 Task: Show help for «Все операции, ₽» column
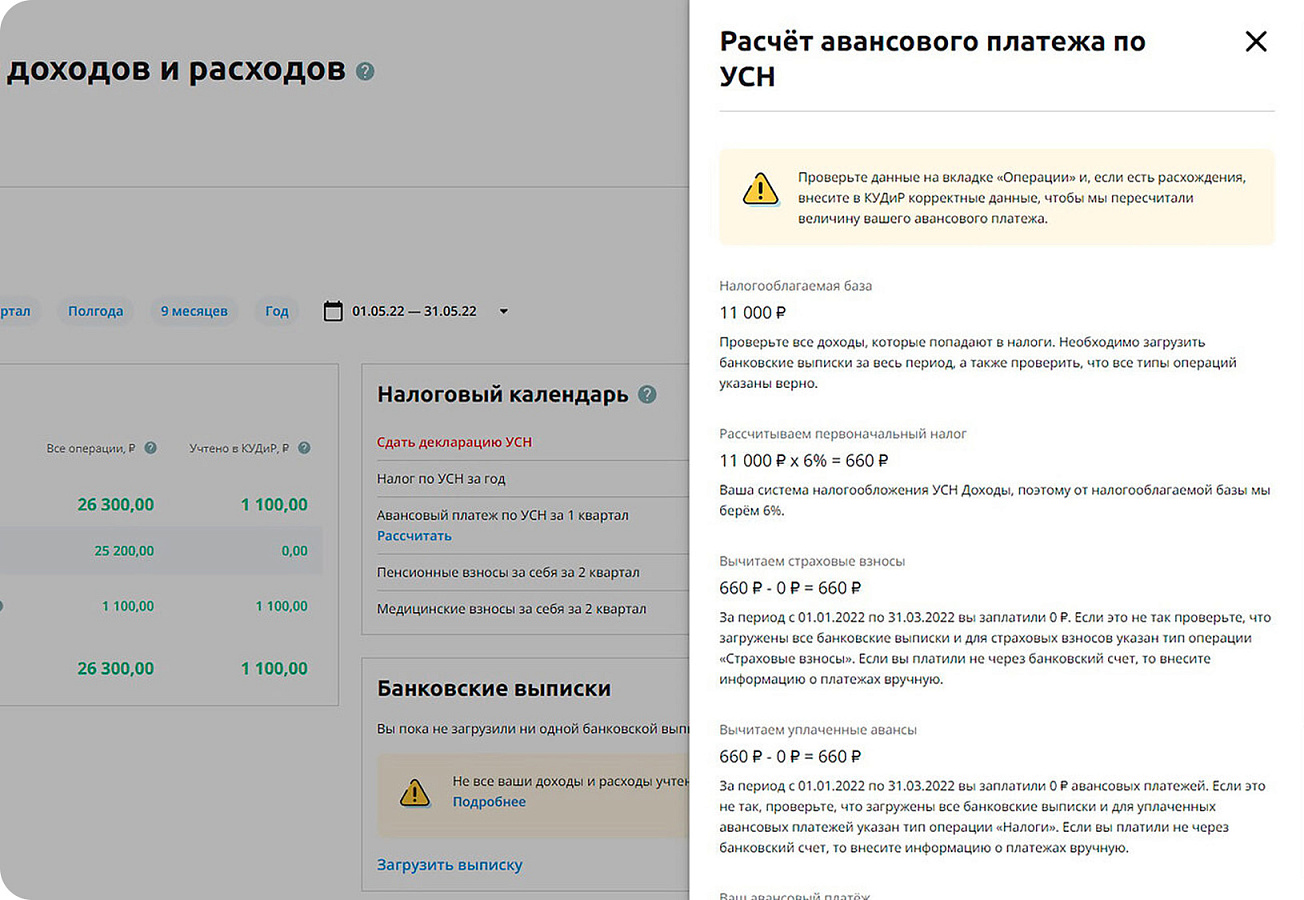pyautogui.click(x=151, y=448)
